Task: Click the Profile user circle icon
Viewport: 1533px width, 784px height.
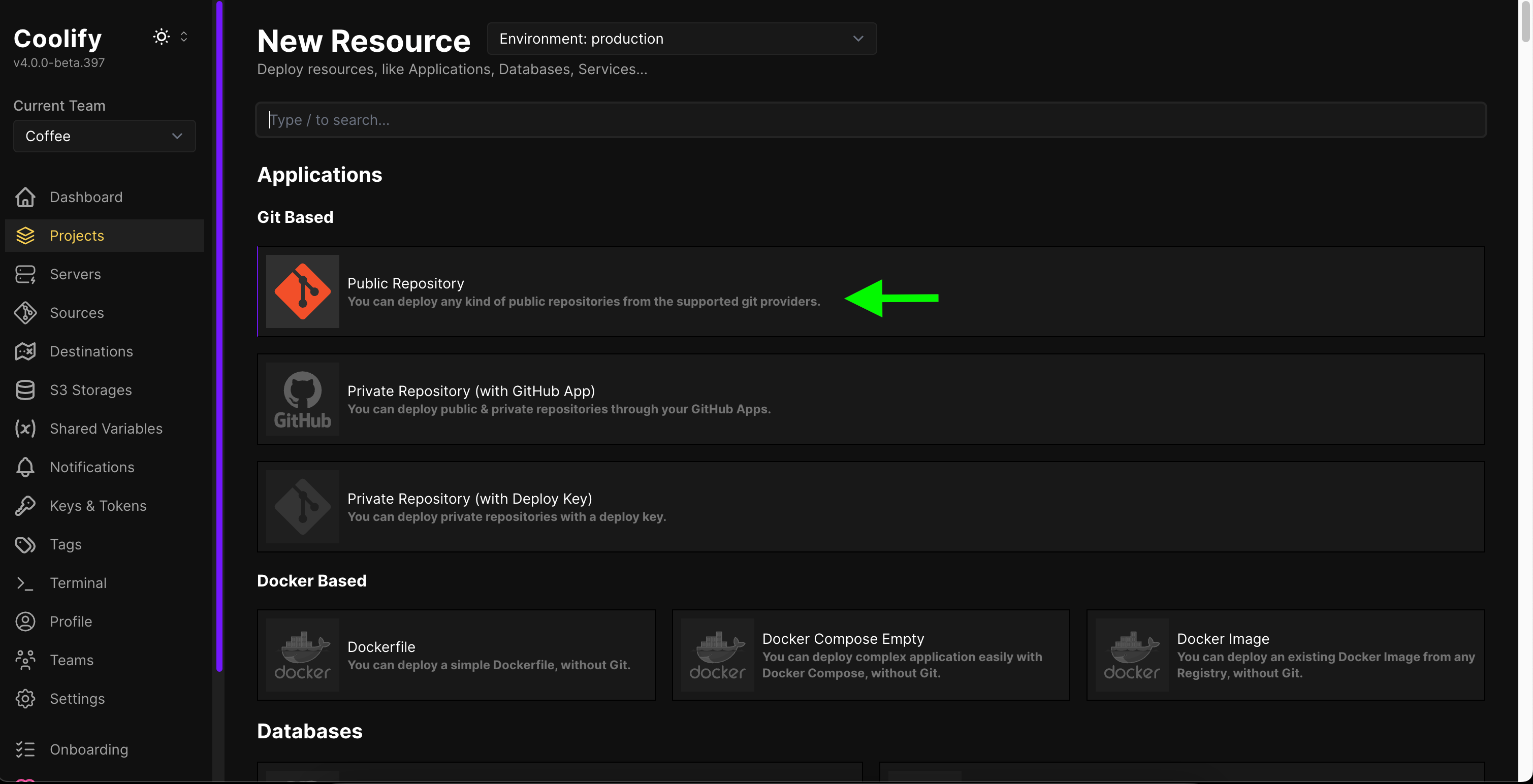Action: tap(25, 622)
